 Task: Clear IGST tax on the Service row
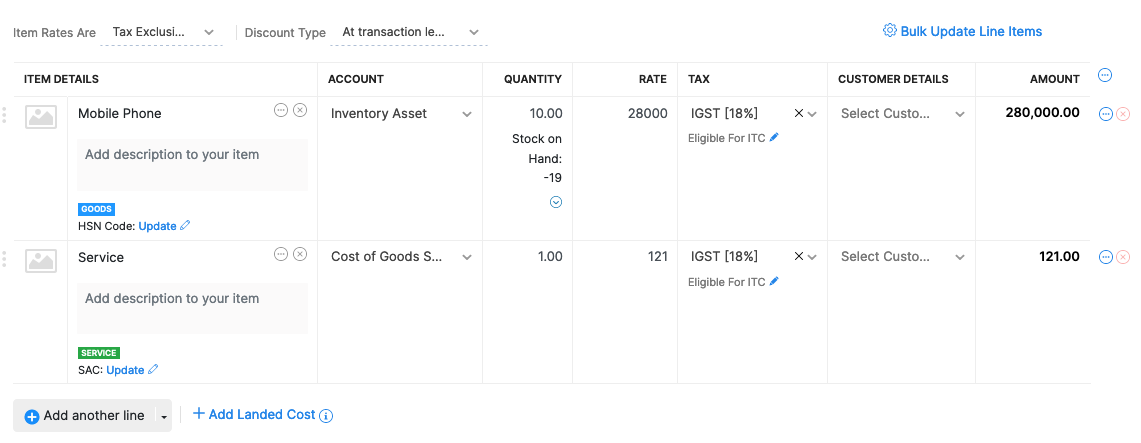click(x=798, y=257)
